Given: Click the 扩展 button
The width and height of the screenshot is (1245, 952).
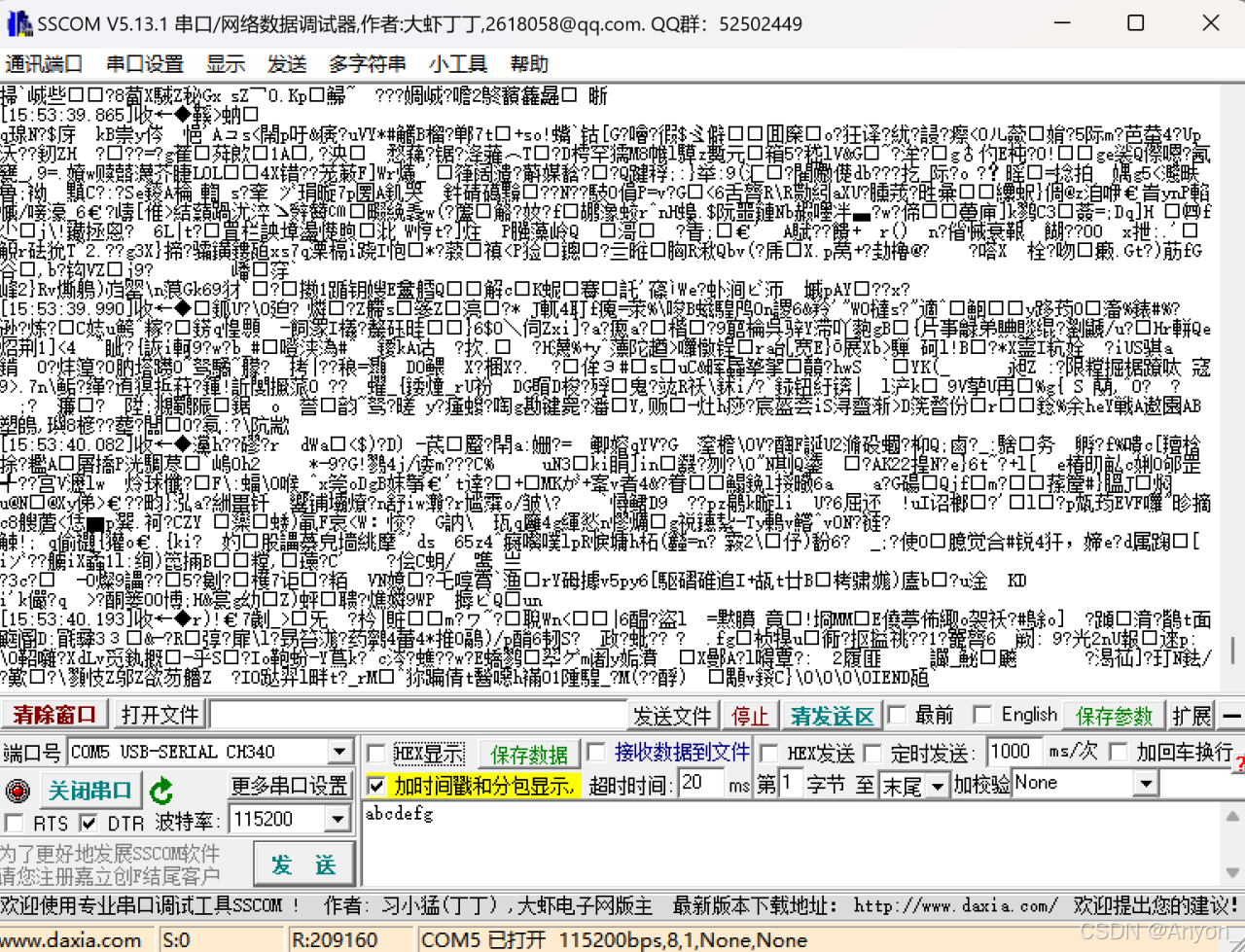Looking at the screenshot, I should tap(1192, 717).
